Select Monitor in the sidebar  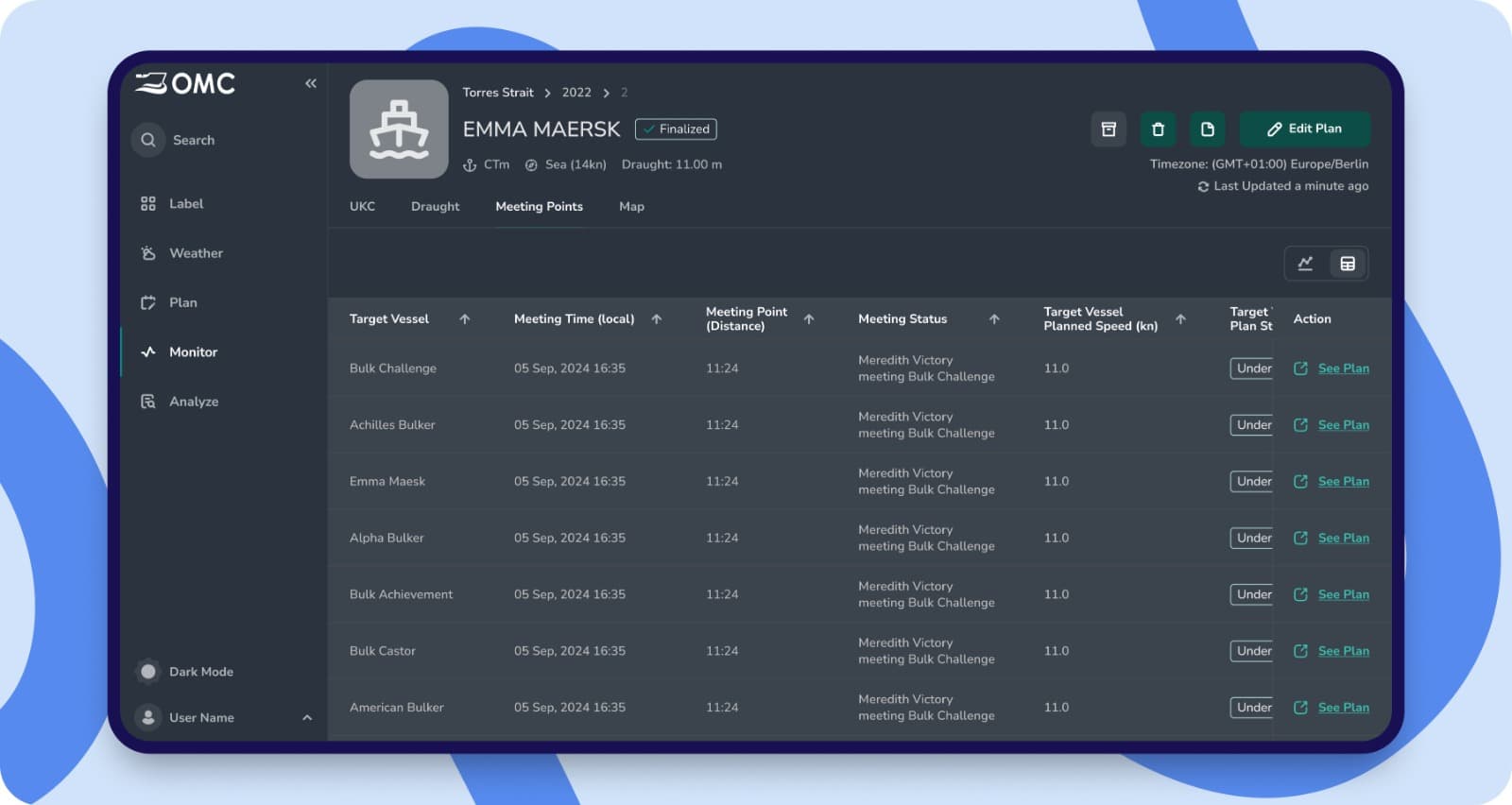pyautogui.click(x=179, y=351)
